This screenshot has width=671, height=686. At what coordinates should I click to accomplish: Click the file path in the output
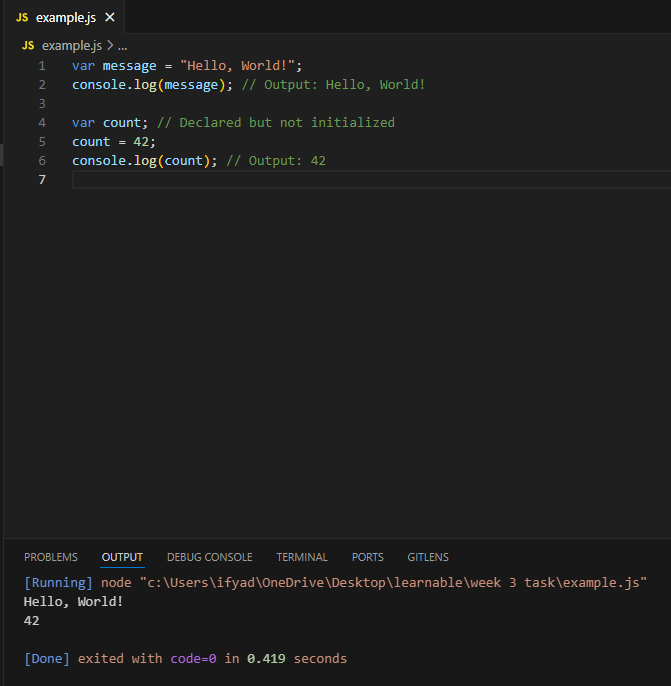click(x=393, y=583)
